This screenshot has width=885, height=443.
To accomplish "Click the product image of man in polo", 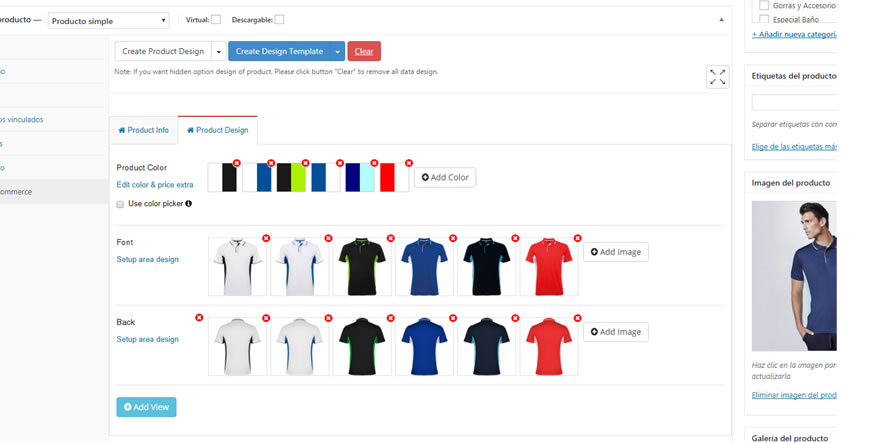I will coord(794,276).
